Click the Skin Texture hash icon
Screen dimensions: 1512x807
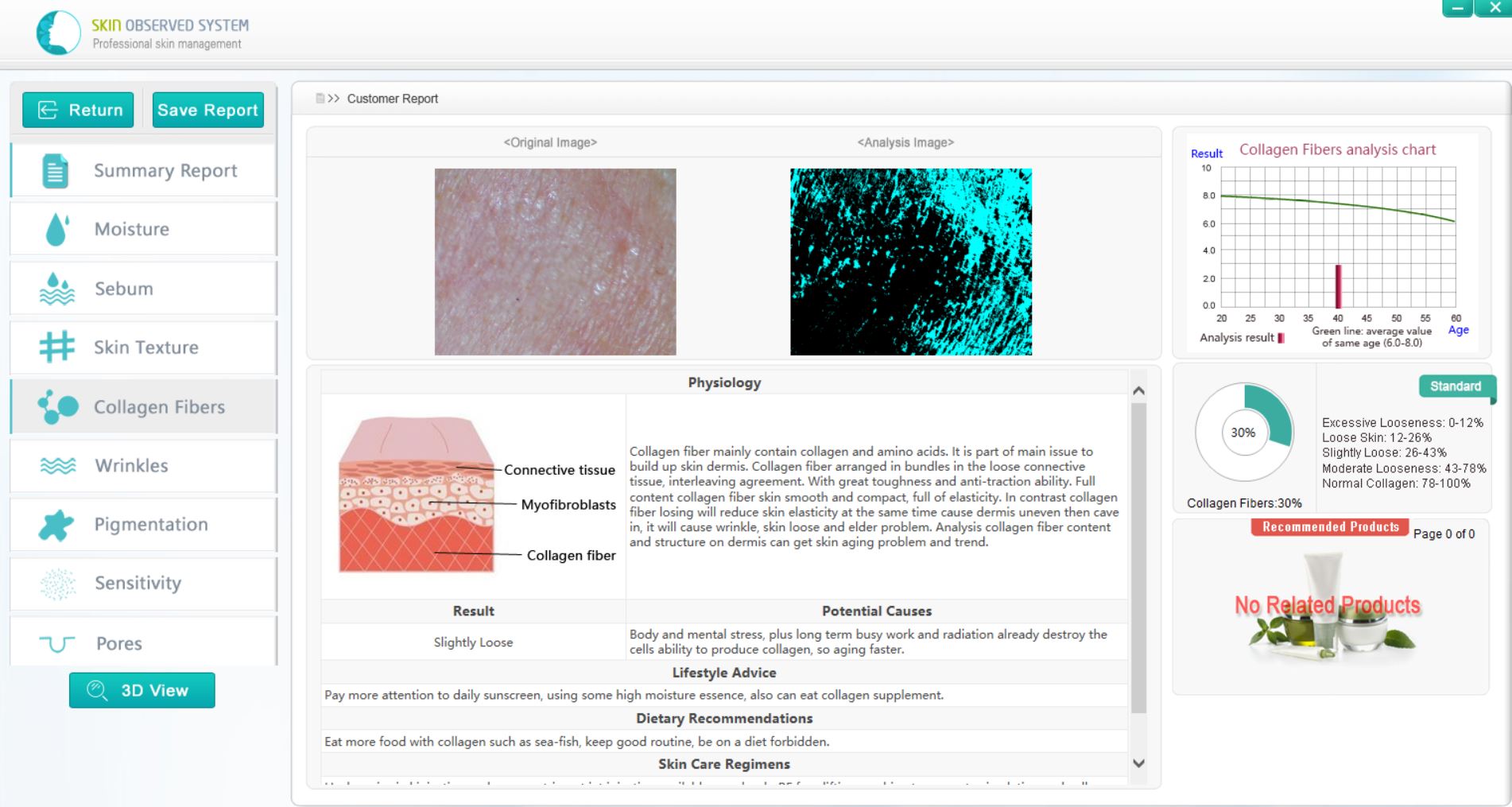56,347
